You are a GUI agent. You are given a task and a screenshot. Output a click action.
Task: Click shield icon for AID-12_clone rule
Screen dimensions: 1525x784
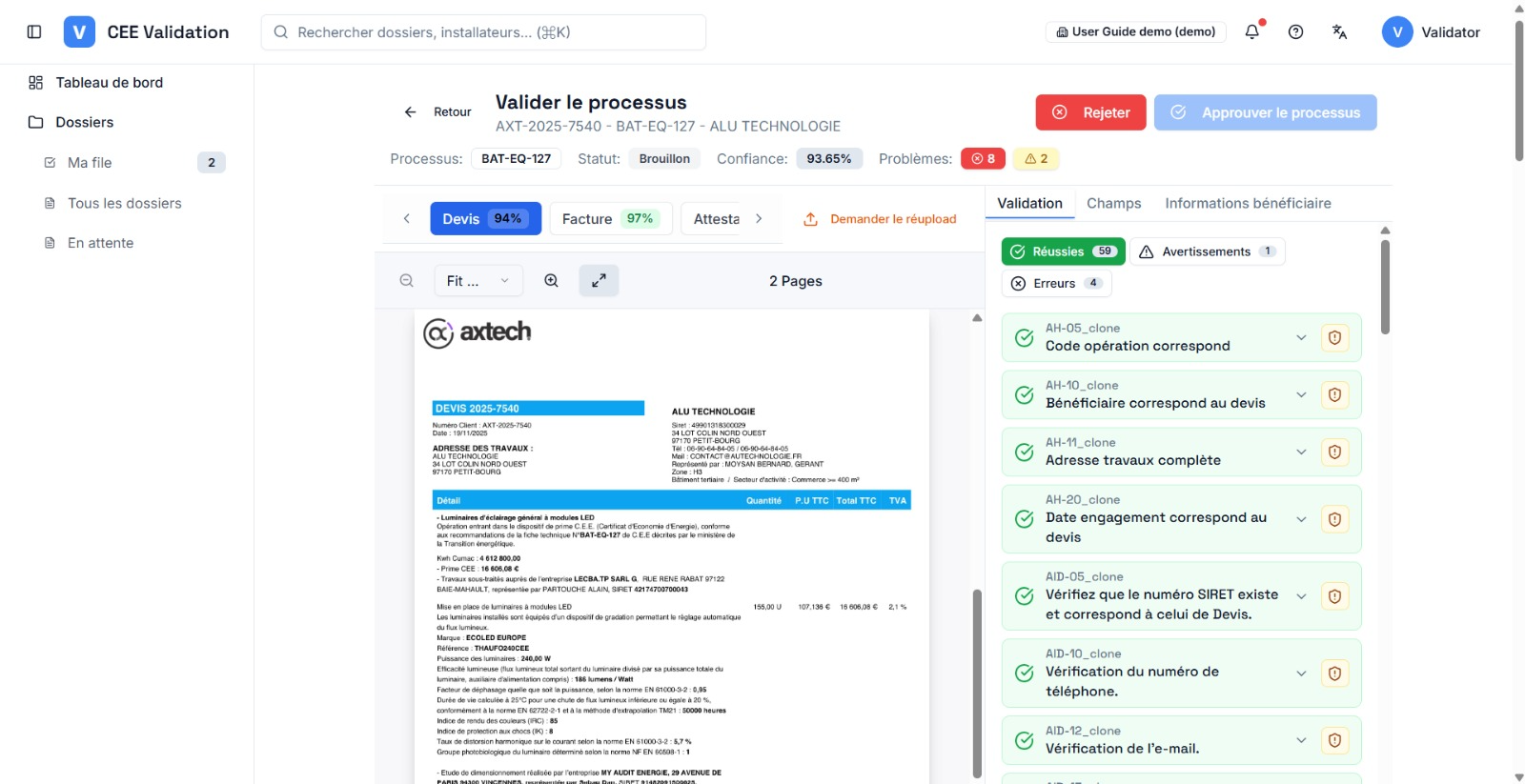(x=1334, y=740)
